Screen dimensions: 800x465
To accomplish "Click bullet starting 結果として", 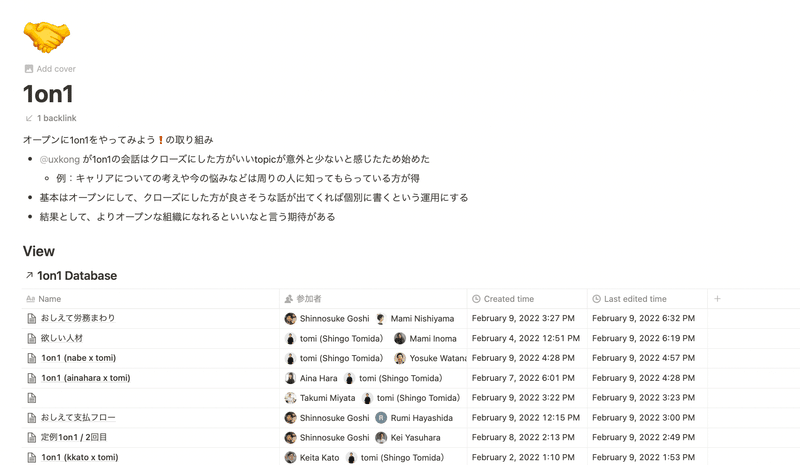I will click(x=187, y=217).
